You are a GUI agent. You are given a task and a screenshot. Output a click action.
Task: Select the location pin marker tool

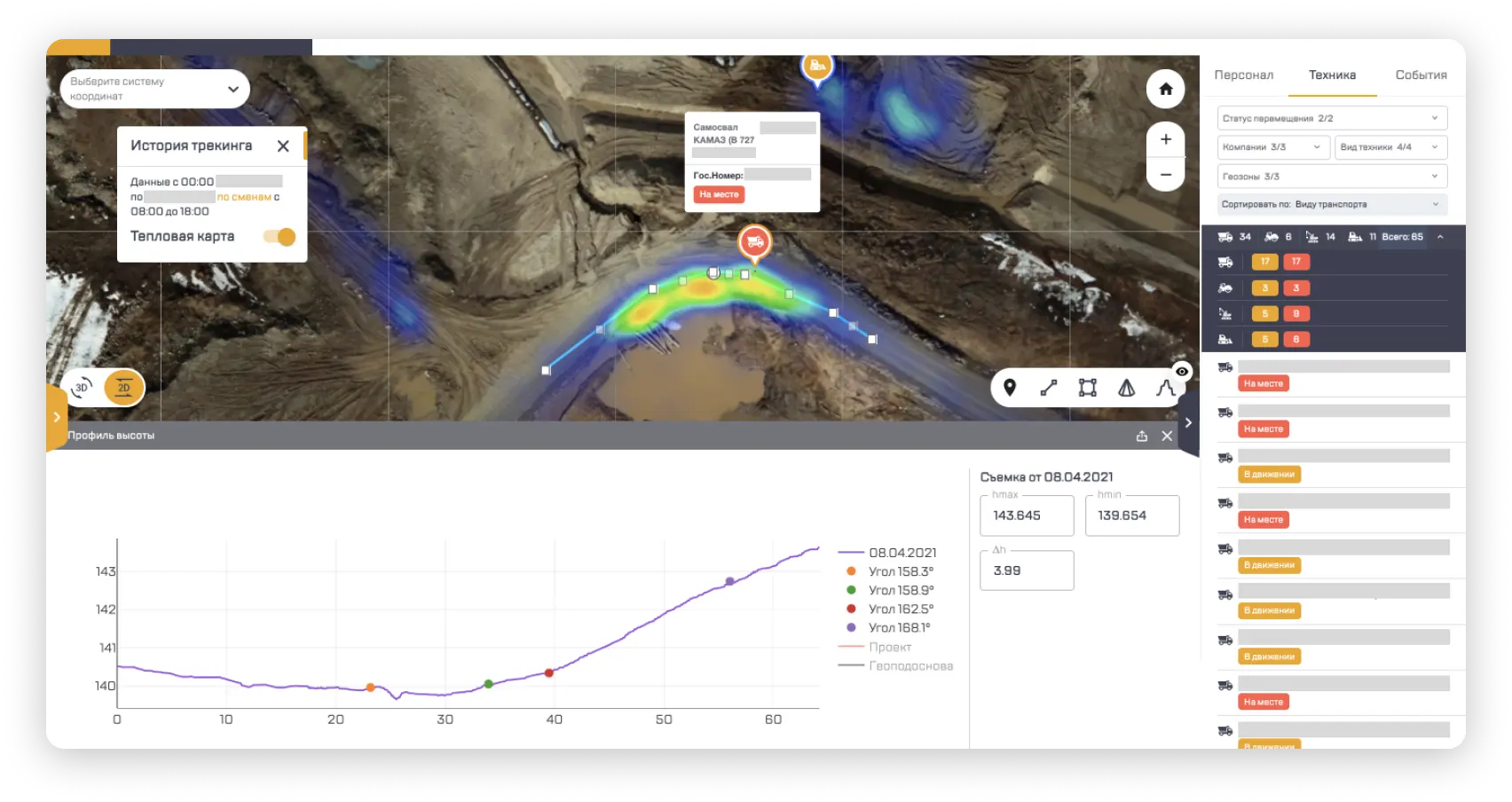(x=1009, y=388)
